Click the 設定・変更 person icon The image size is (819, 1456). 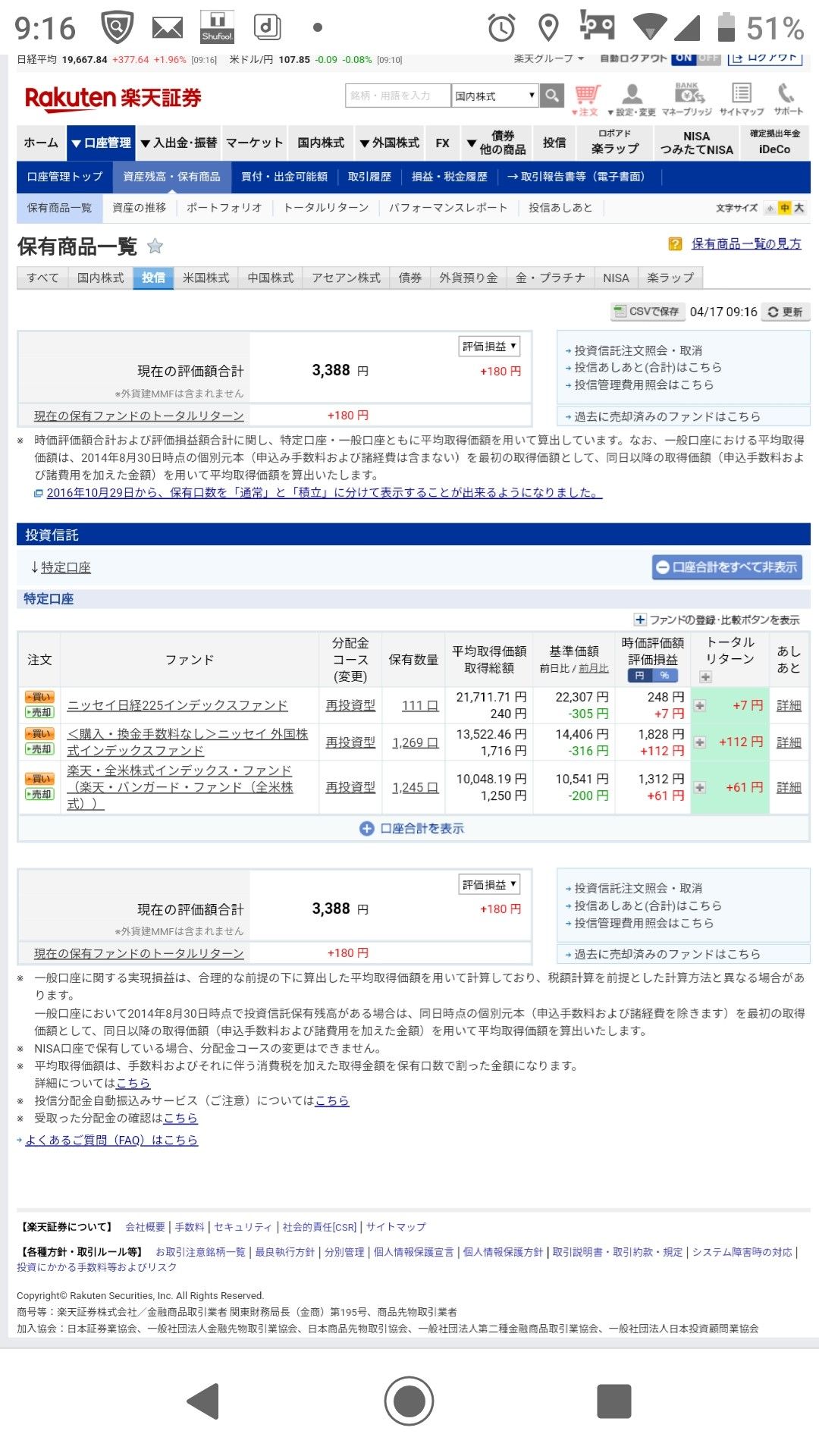tap(632, 99)
